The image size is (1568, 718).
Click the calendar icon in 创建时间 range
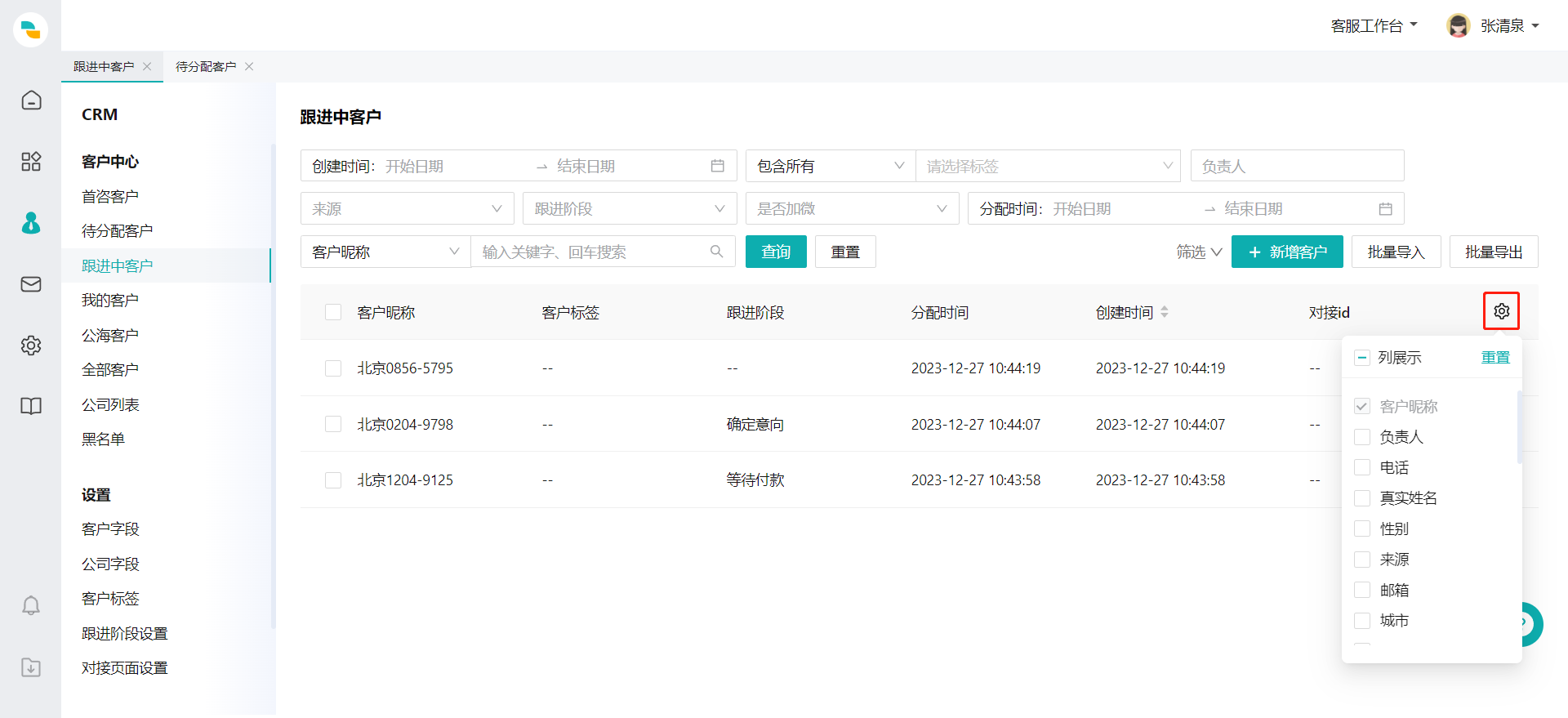[x=718, y=166]
